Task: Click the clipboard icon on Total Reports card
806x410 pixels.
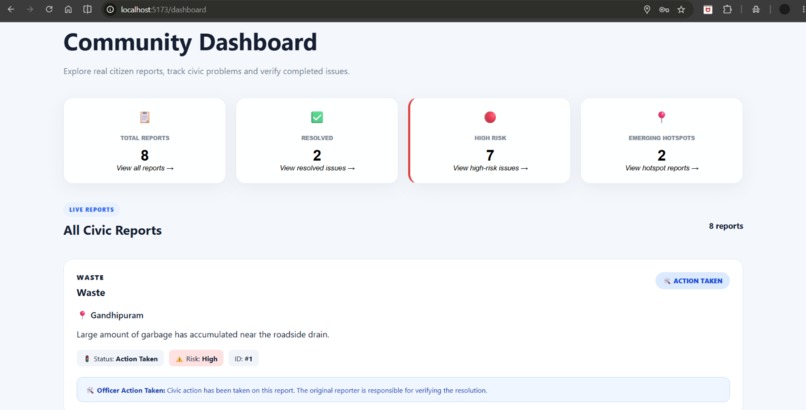Action: 144,117
